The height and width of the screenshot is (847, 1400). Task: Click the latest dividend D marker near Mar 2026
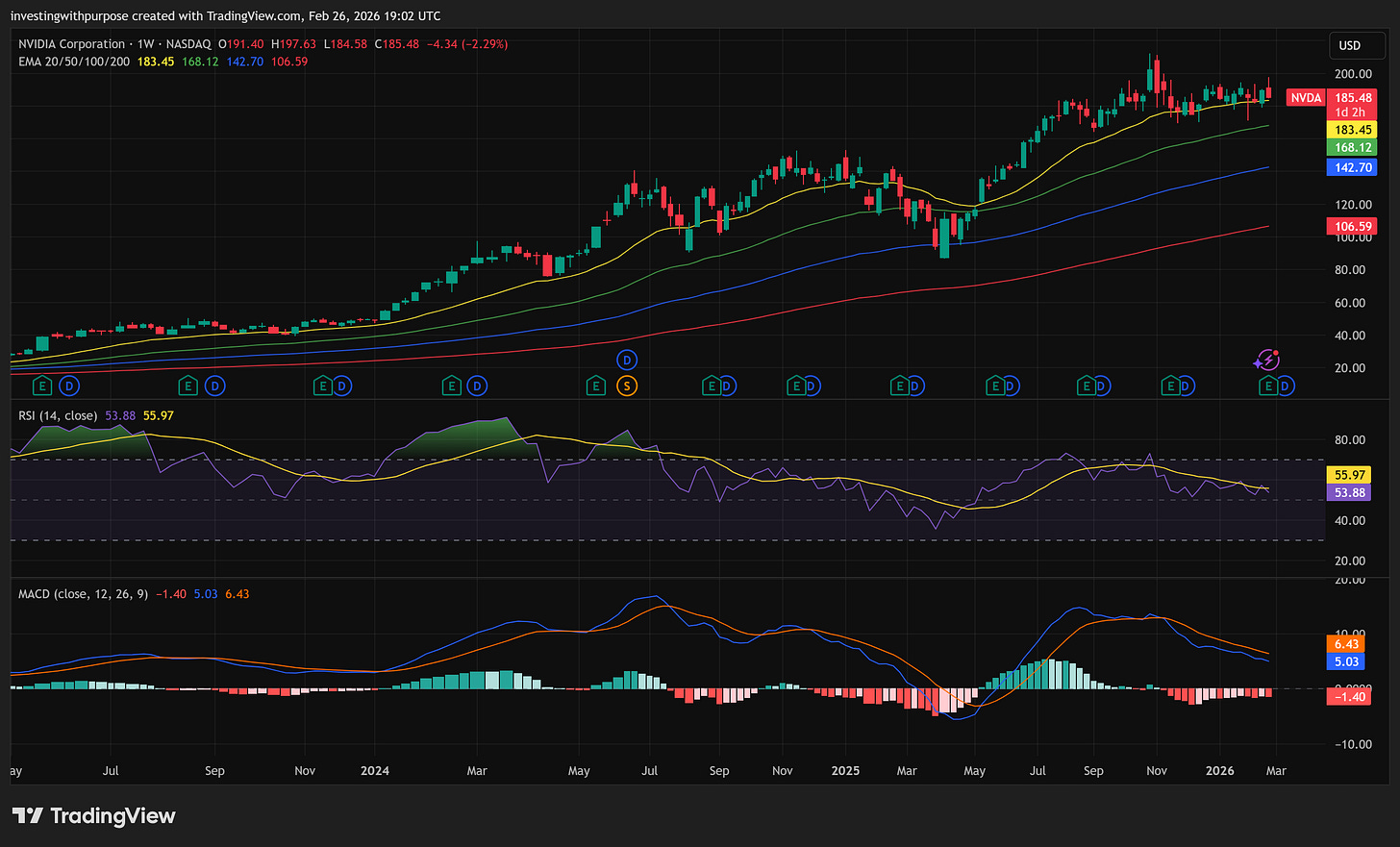pos(1286,386)
